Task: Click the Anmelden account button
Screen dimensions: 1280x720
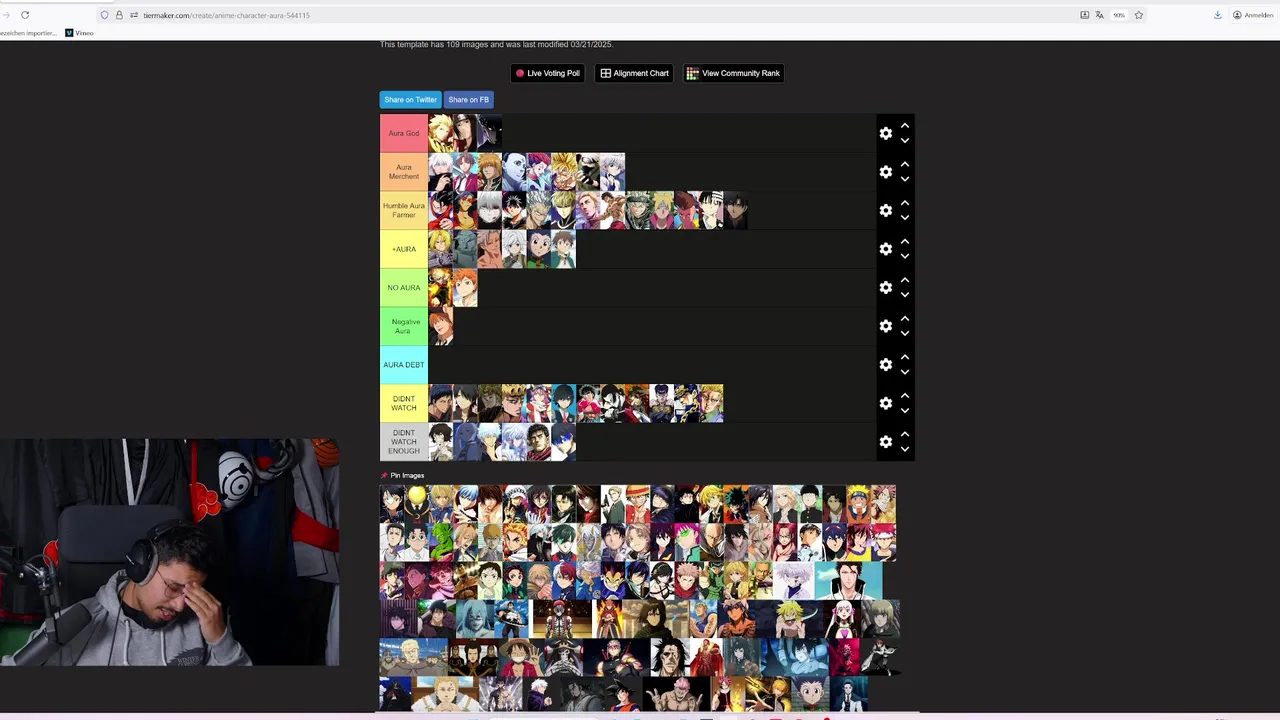Action: click(x=1253, y=15)
